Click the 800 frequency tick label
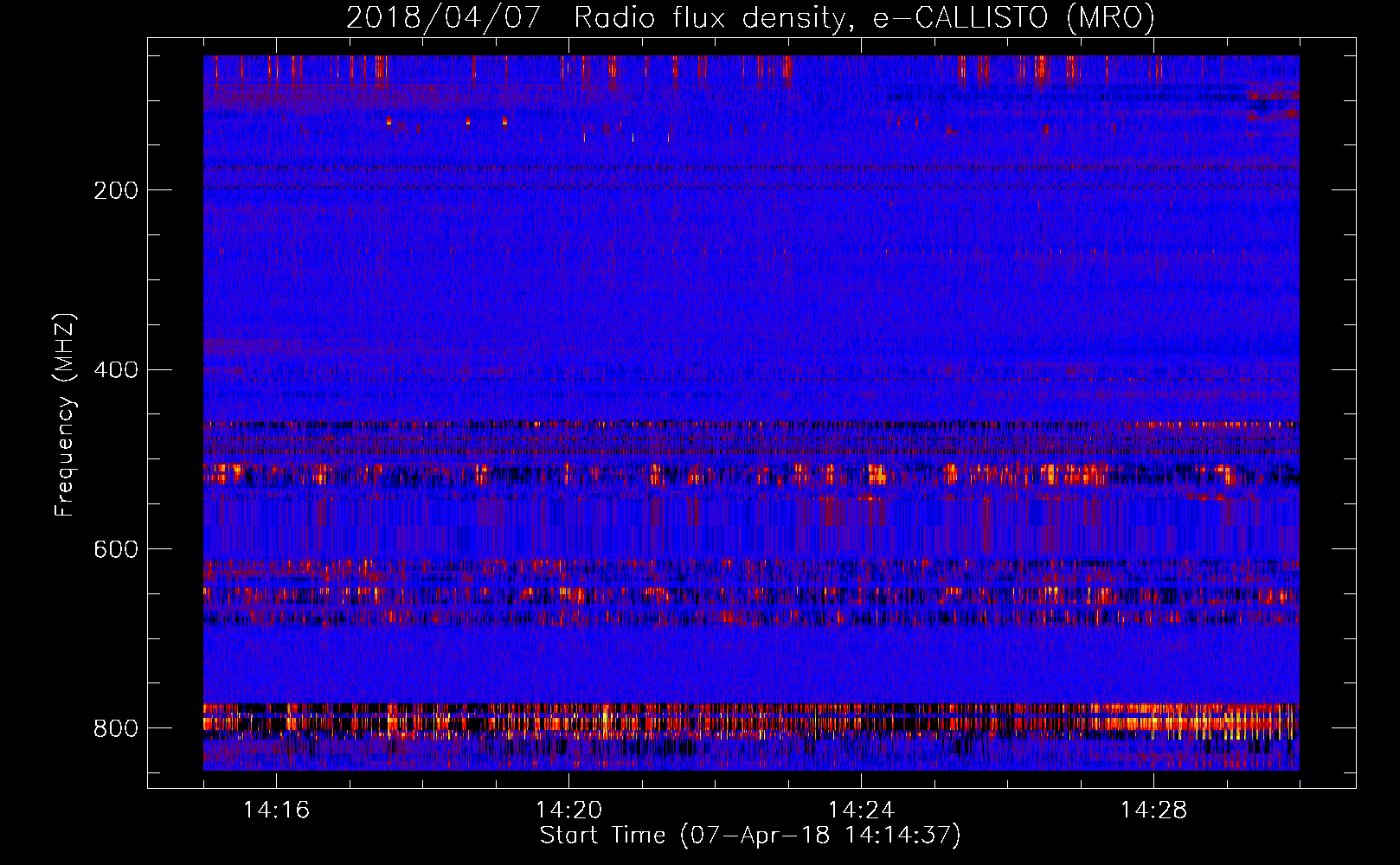 pyautogui.click(x=116, y=729)
